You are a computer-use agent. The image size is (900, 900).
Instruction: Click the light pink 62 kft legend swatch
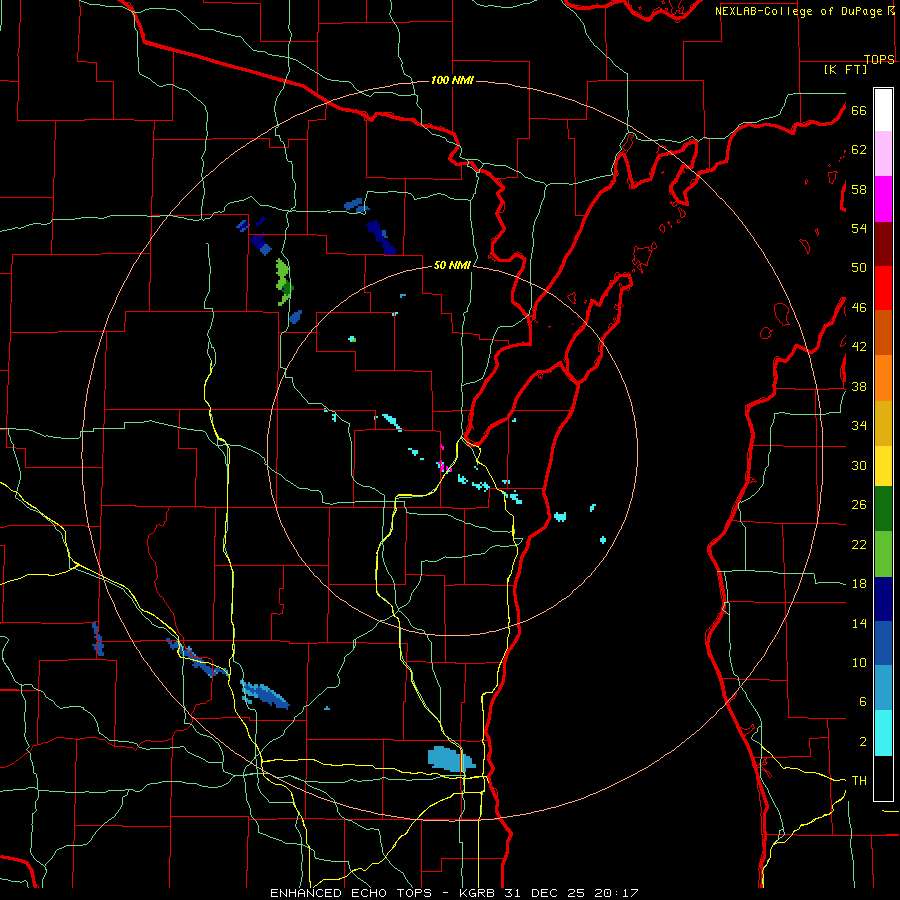883,154
